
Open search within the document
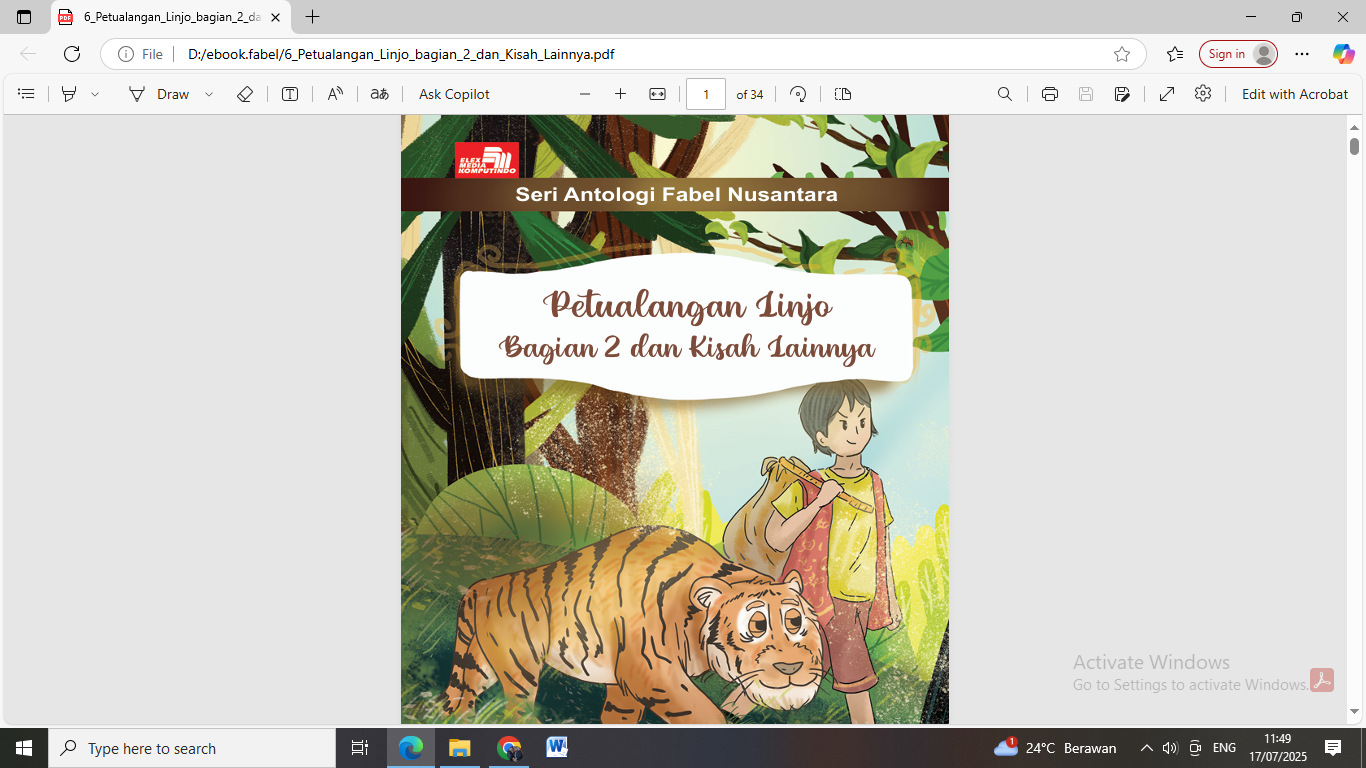pyautogui.click(x=1004, y=93)
